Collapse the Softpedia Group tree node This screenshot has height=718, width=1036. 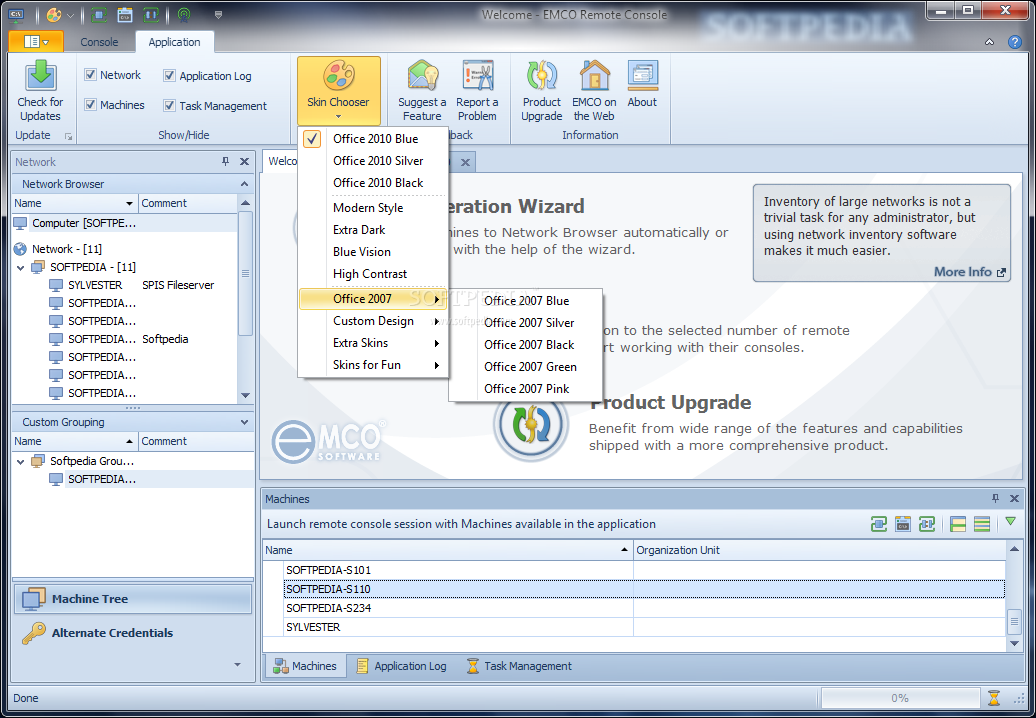(x=20, y=461)
